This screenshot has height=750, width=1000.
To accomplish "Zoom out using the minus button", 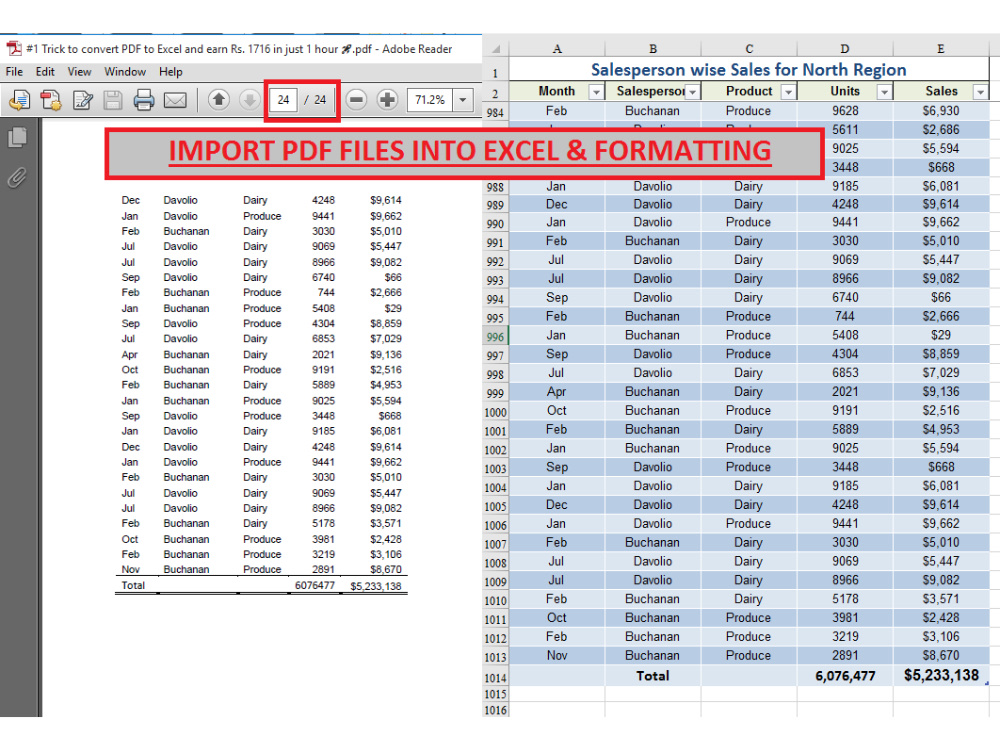I will pyautogui.click(x=357, y=99).
